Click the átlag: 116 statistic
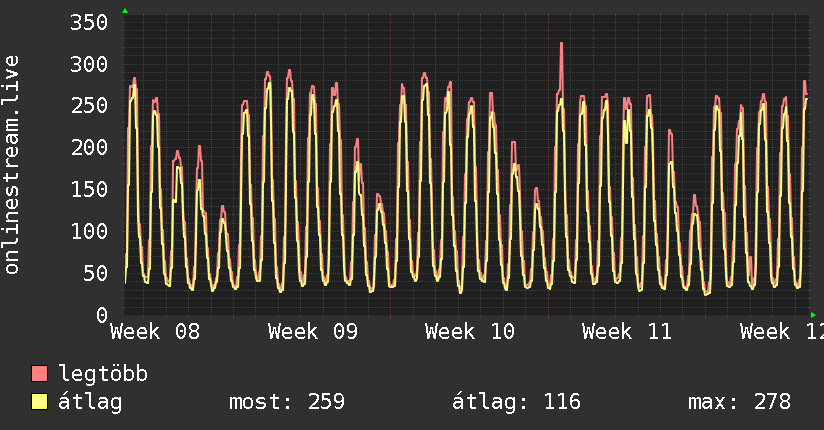Image resolution: width=824 pixels, height=430 pixels. [x=517, y=402]
